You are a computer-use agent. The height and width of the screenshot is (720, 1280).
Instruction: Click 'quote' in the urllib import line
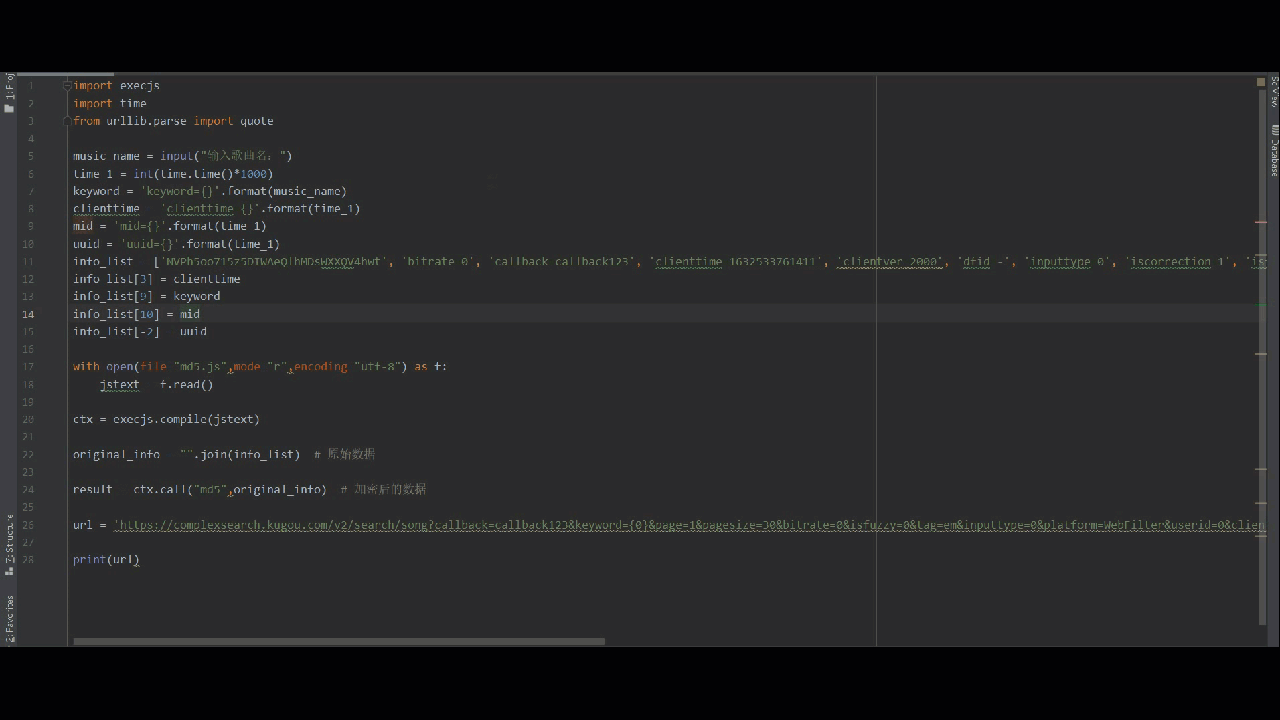[x=256, y=121]
